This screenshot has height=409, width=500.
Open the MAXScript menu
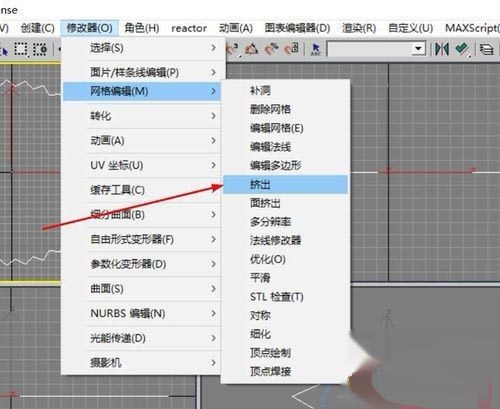(x=472, y=28)
